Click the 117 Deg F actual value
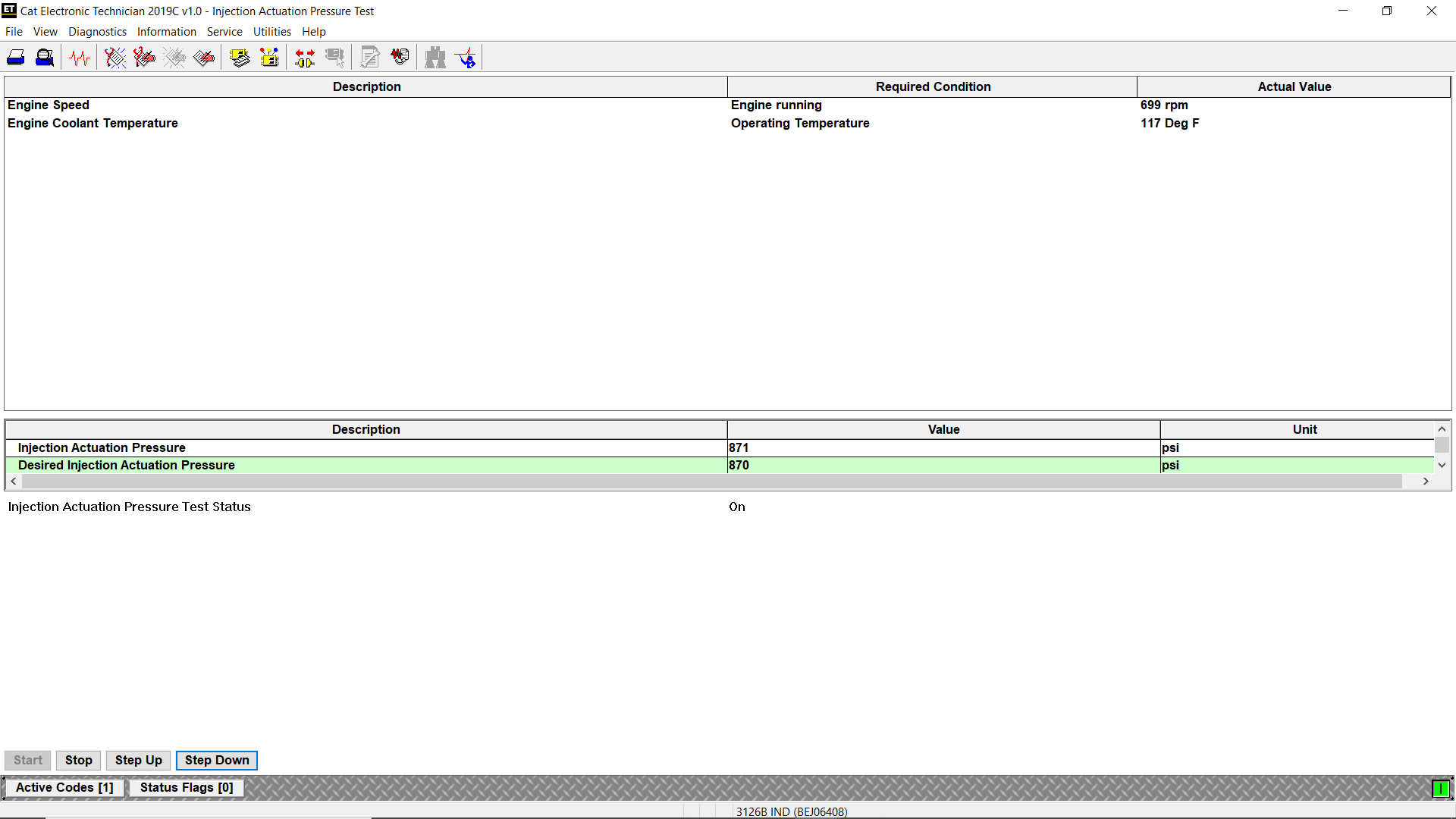1456x819 pixels. click(x=1169, y=124)
